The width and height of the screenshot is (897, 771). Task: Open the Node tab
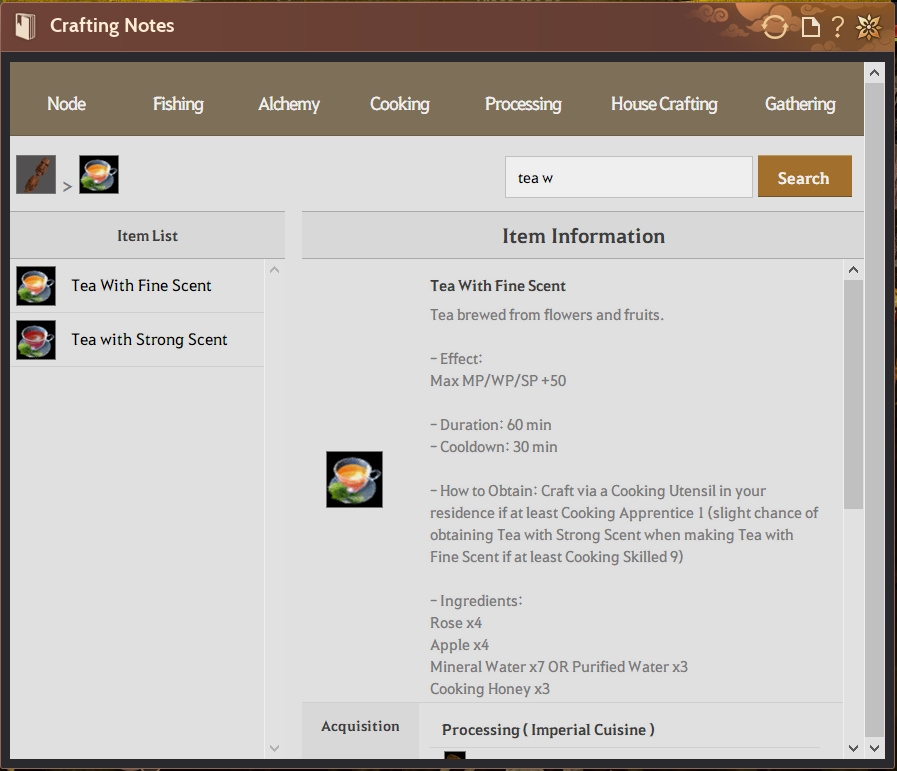tap(66, 104)
